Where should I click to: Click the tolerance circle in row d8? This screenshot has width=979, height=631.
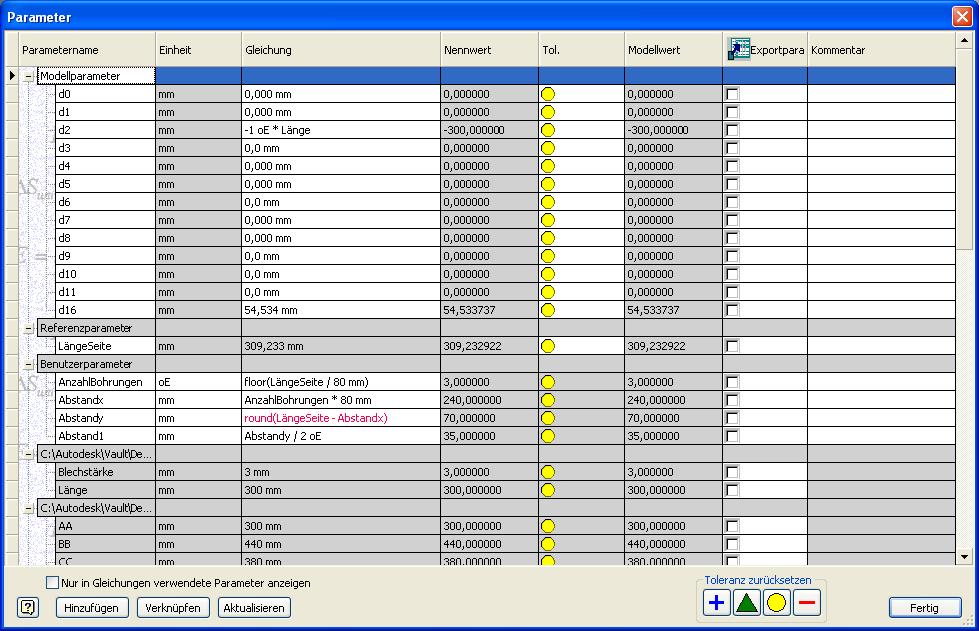pyautogui.click(x=548, y=238)
